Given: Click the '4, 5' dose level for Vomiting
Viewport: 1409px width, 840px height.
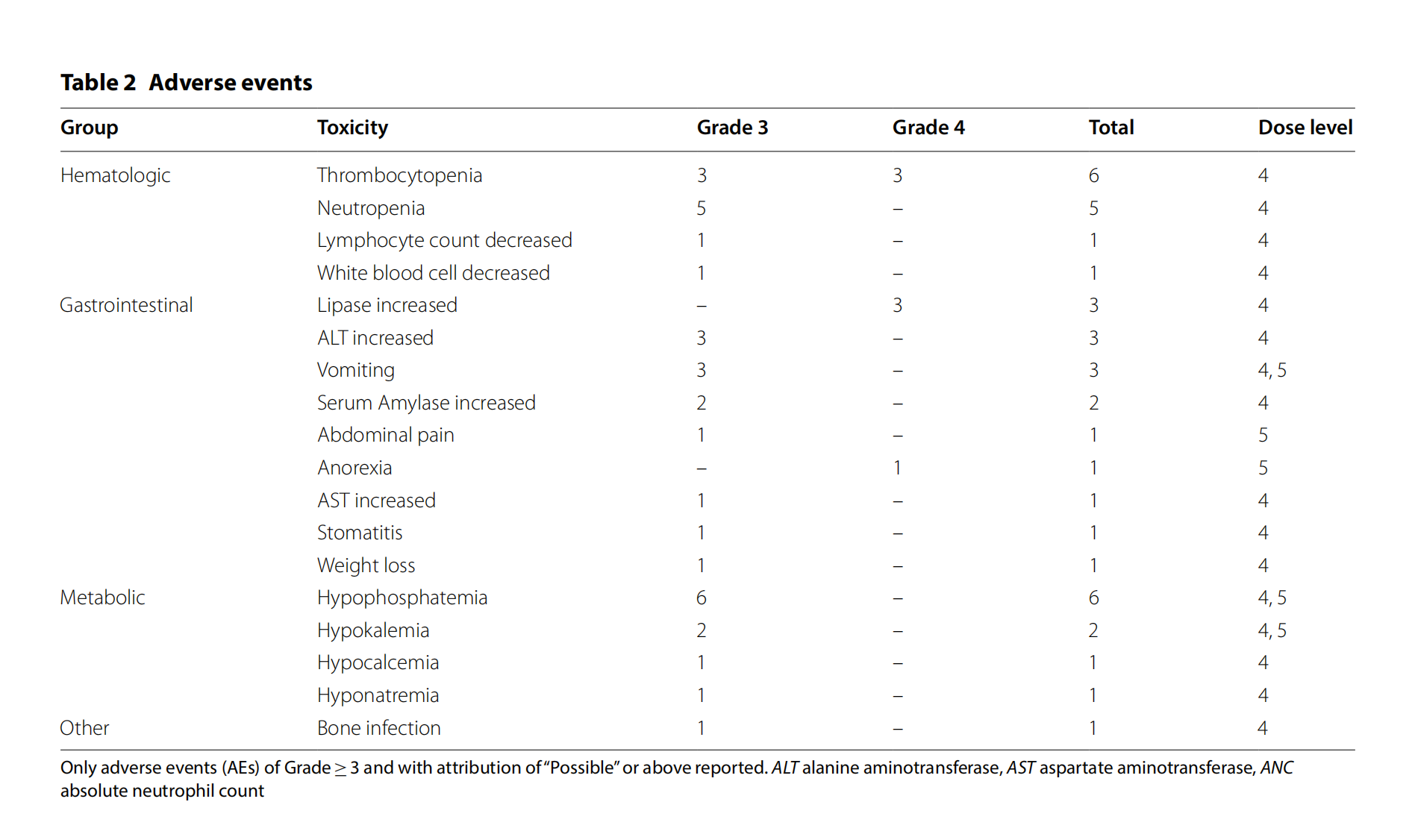Looking at the screenshot, I should pos(1272,370).
